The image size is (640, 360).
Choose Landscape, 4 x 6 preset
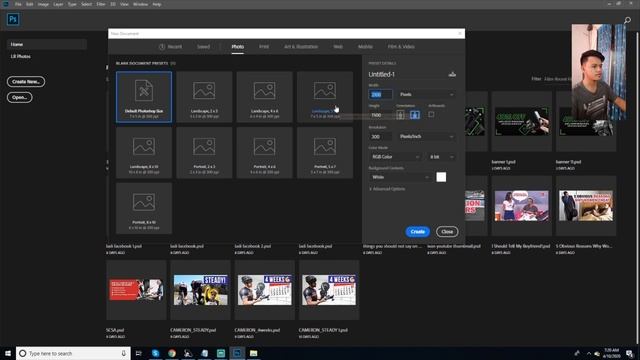click(264, 97)
